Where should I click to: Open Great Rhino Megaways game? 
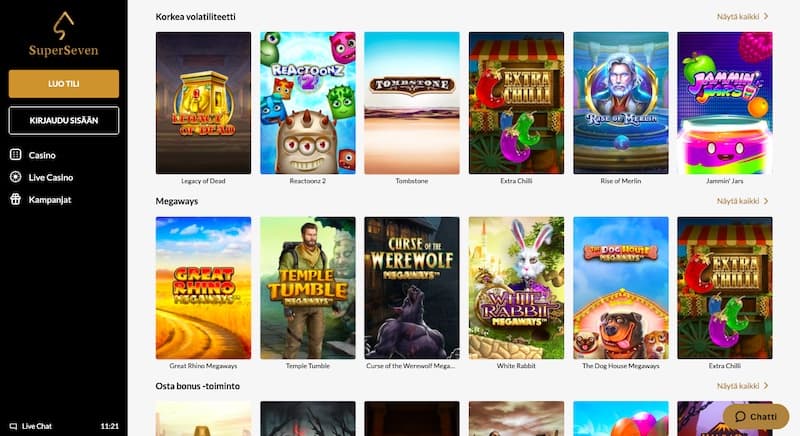(x=203, y=288)
